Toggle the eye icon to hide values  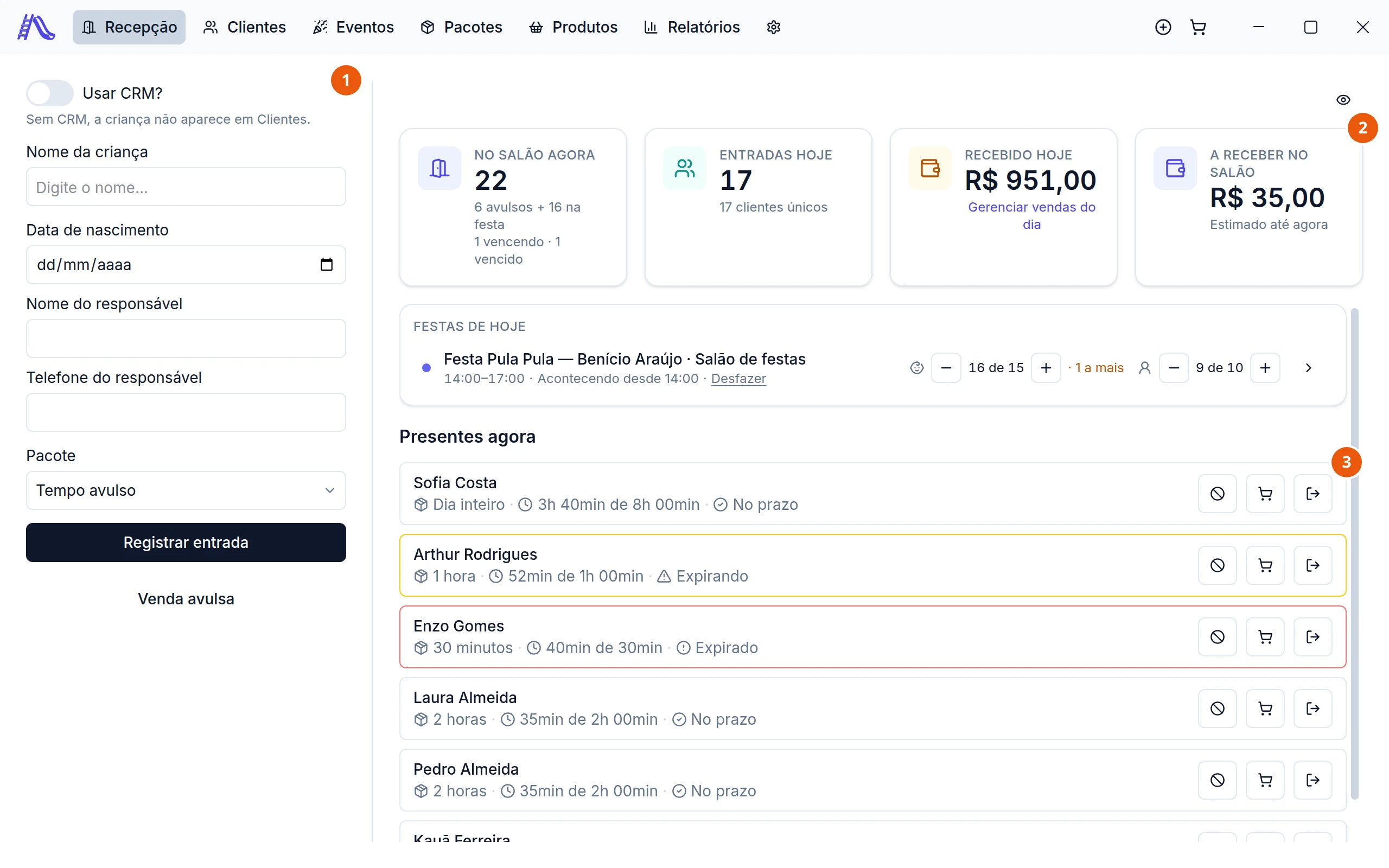click(1343, 100)
